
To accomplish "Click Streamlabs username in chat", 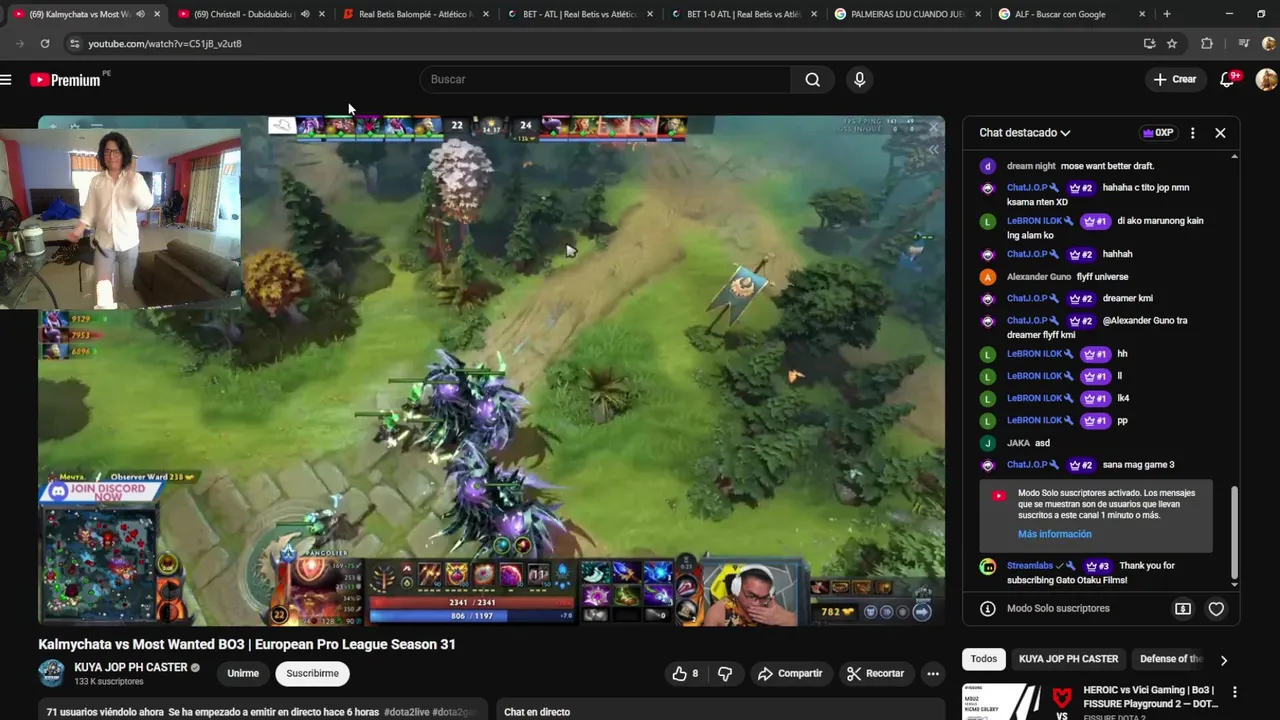I will (1030, 566).
